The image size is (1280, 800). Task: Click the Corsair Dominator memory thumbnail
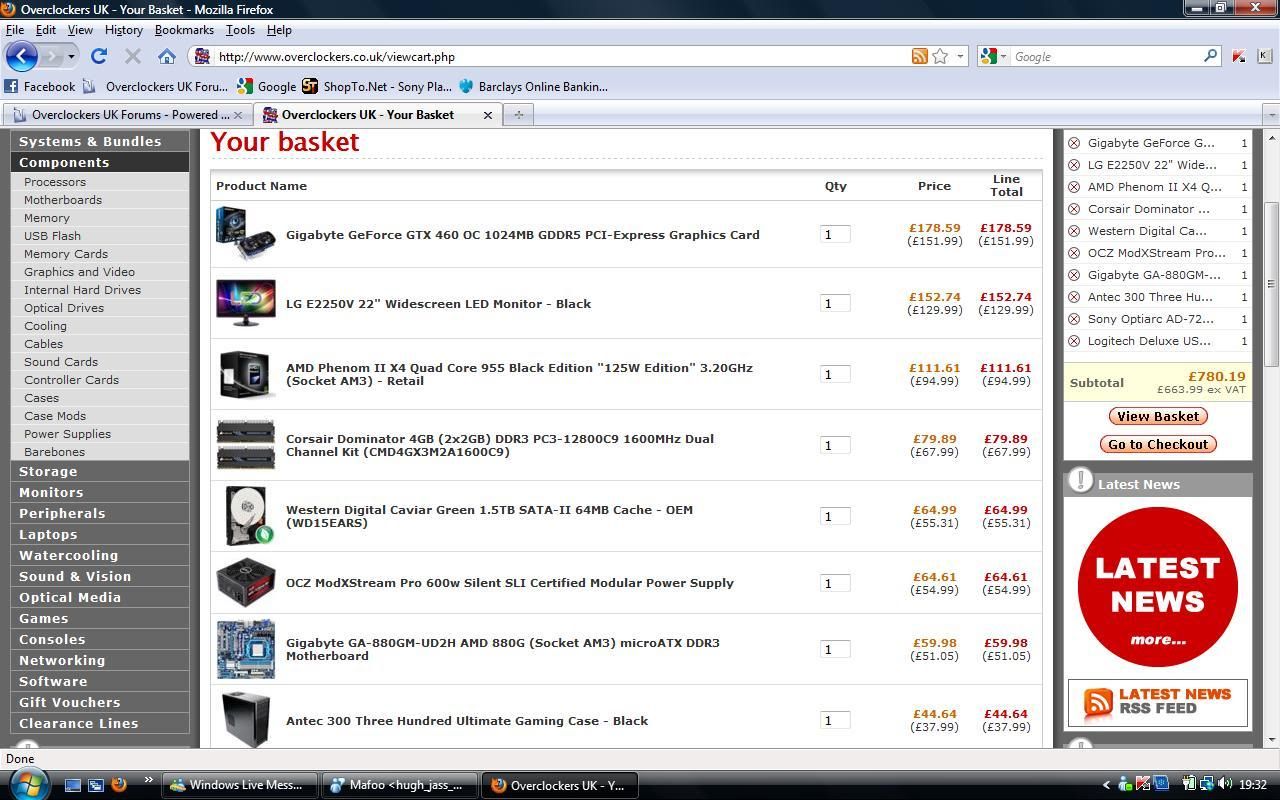[x=246, y=445]
